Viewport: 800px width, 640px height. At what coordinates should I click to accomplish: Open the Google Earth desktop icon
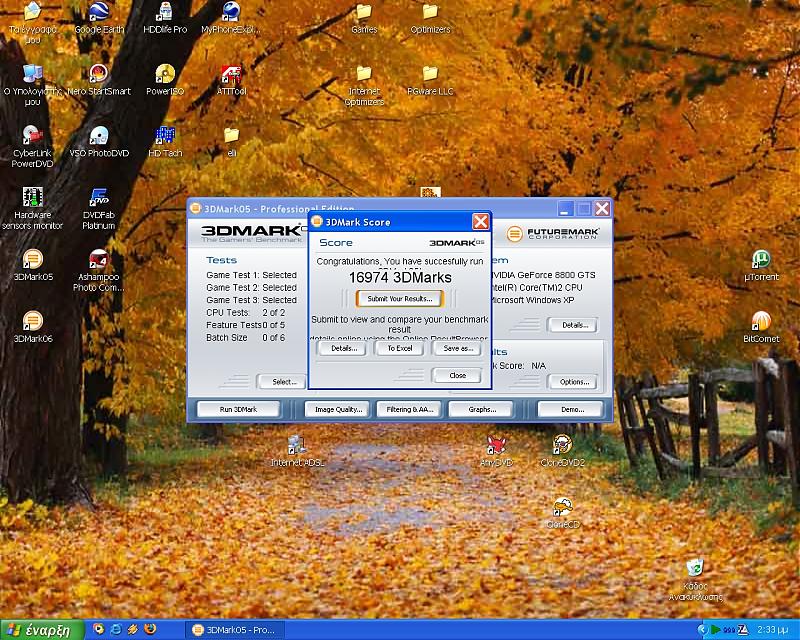[99, 18]
